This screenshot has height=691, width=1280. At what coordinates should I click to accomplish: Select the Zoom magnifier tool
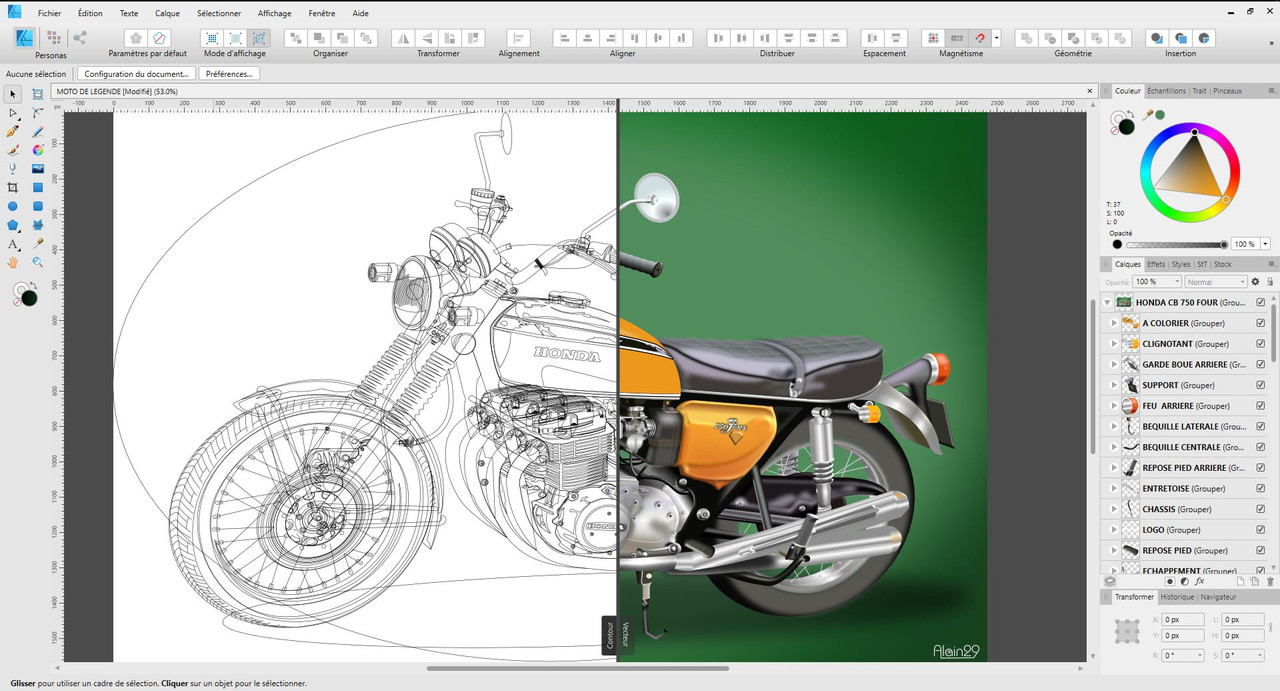(x=38, y=262)
